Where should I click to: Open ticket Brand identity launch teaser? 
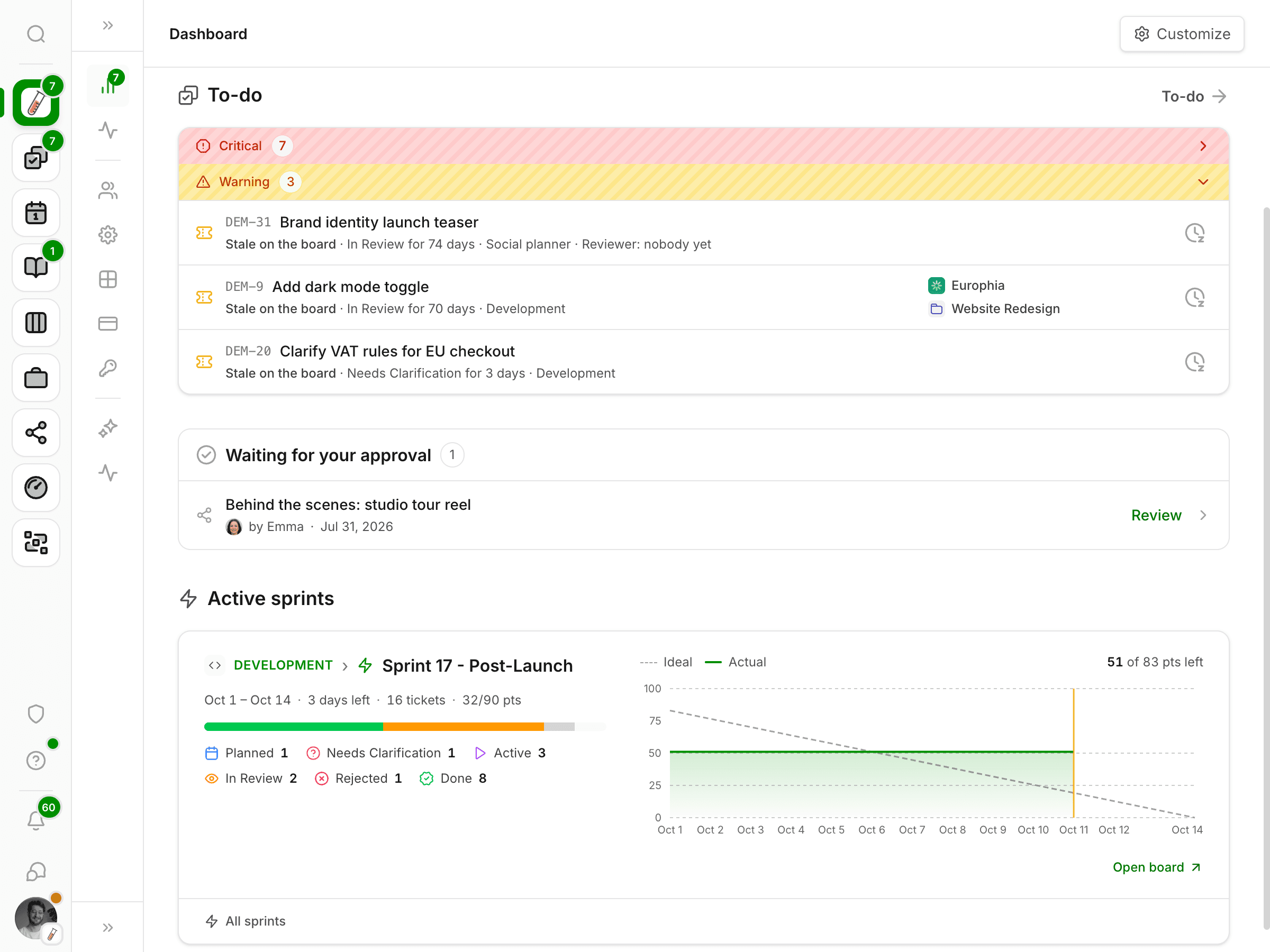pyautogui.click(x=379, y=222)
